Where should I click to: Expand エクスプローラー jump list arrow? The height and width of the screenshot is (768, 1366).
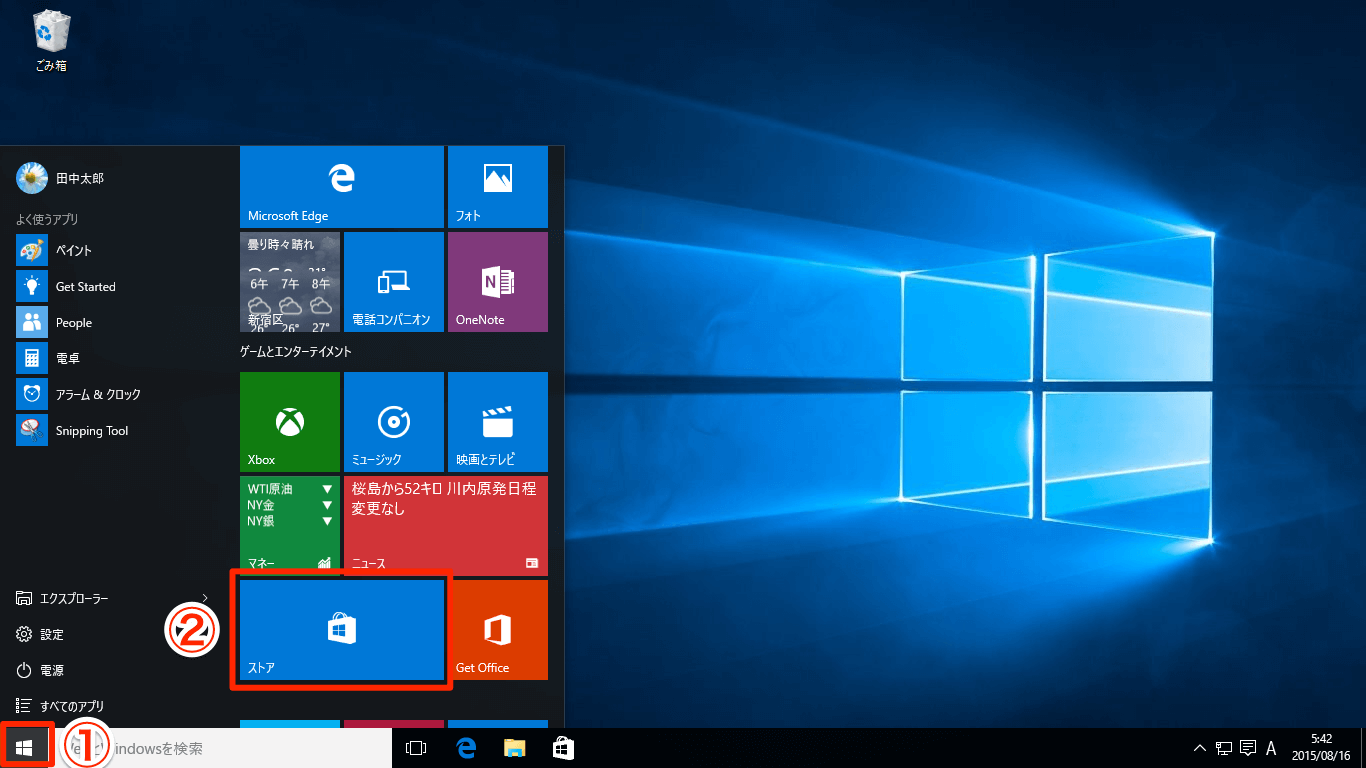(205, 598)
